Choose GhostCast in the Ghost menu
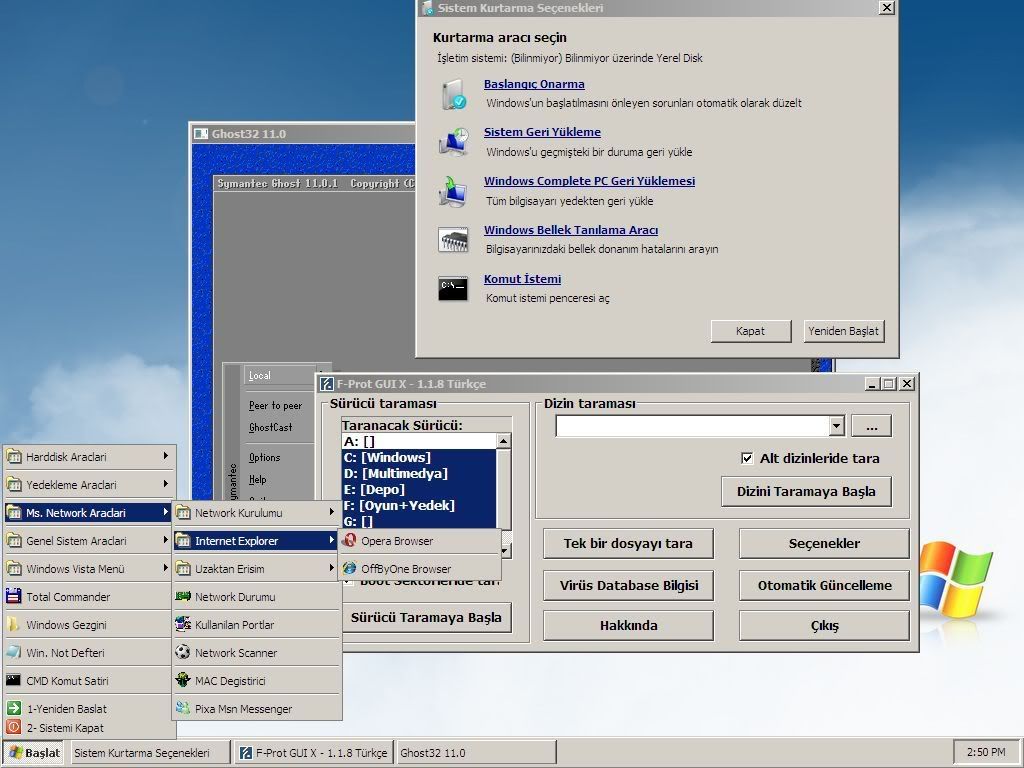Screen dimensions: 1024x768 (270, 427)
